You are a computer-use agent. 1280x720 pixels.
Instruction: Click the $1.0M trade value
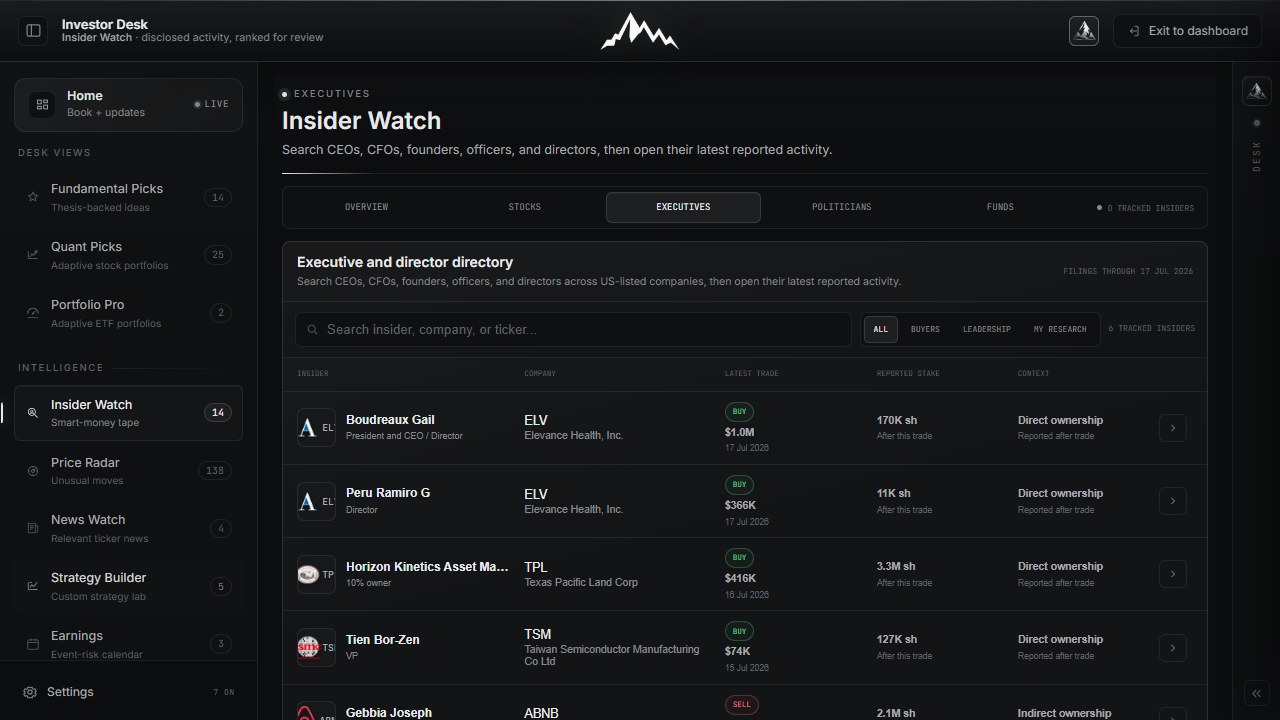click(x=740, y=432)
